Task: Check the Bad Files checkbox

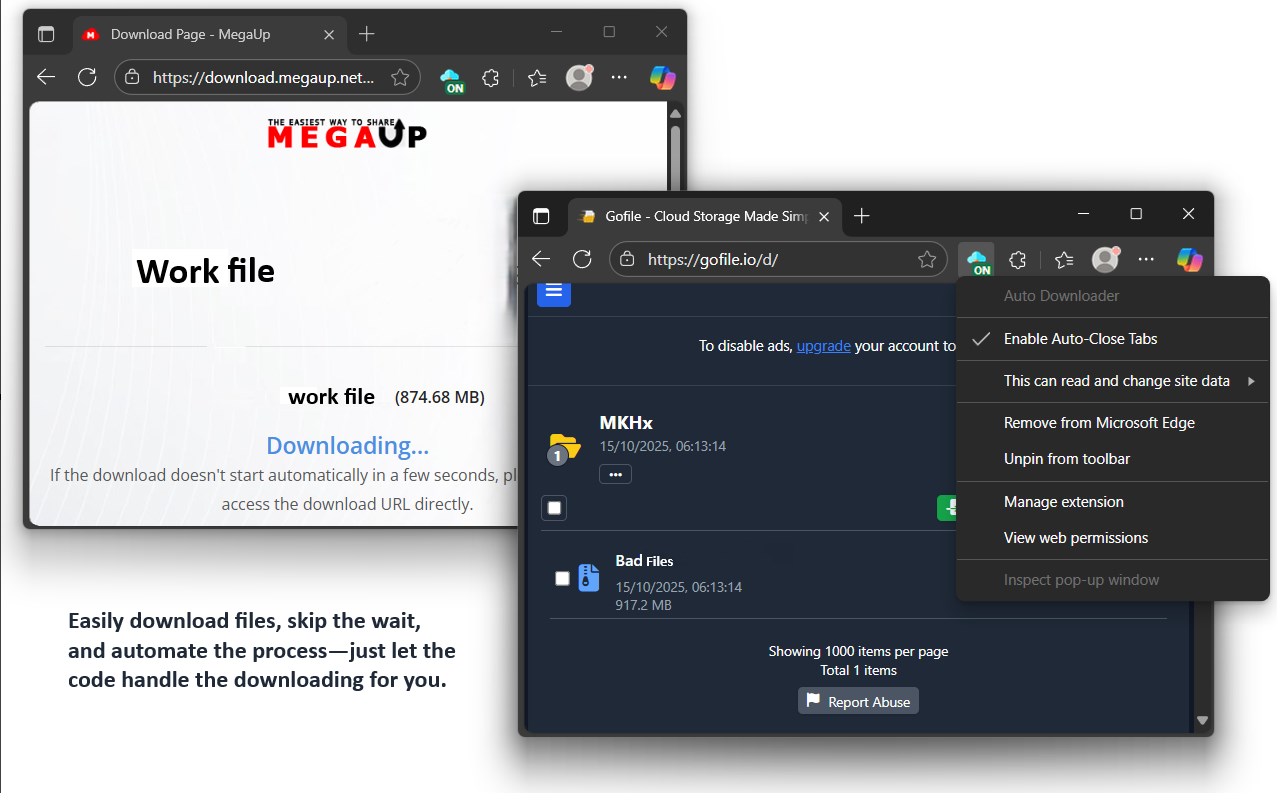Action: 562,578
